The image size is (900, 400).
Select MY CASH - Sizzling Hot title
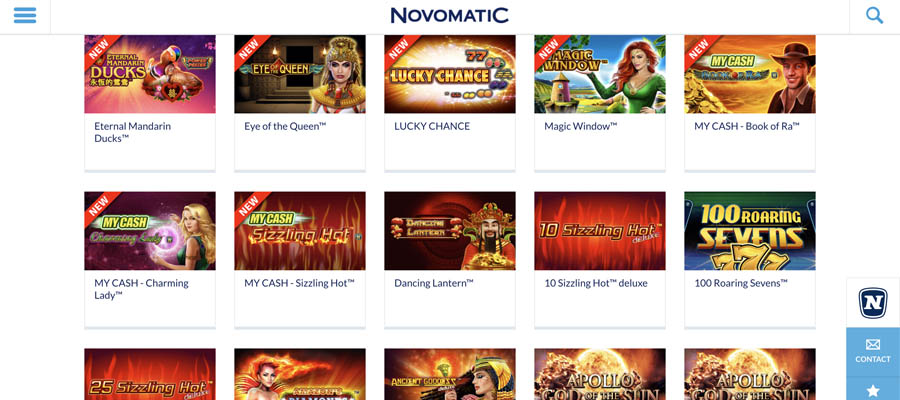299,283
